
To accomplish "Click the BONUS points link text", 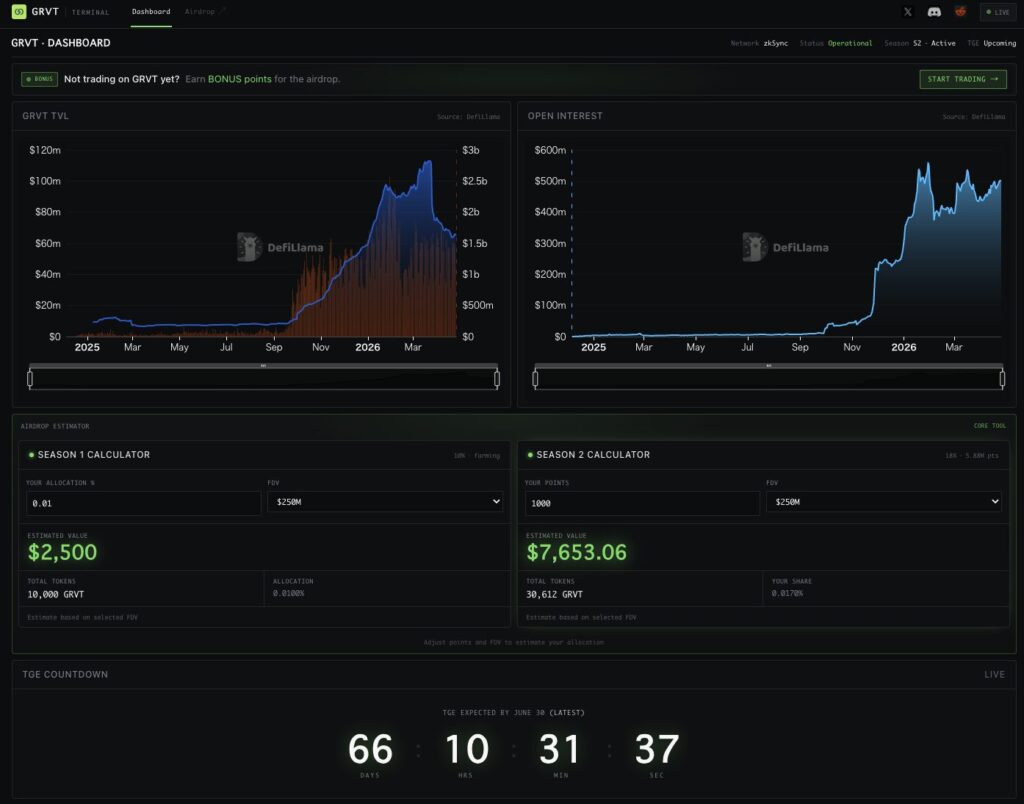I will (239, 79).
